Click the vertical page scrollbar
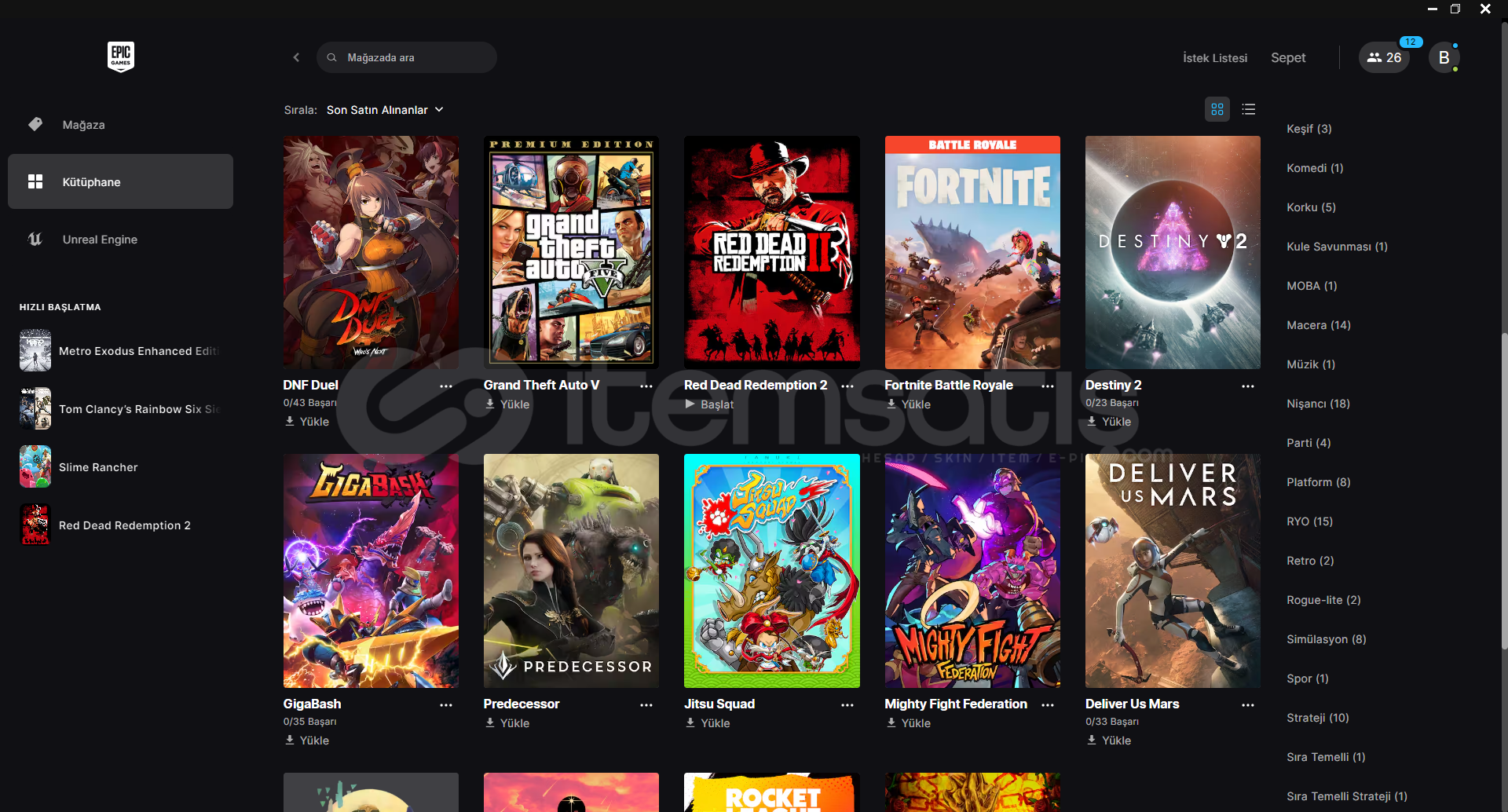 pyautogui.click(x=1504, y=491)
